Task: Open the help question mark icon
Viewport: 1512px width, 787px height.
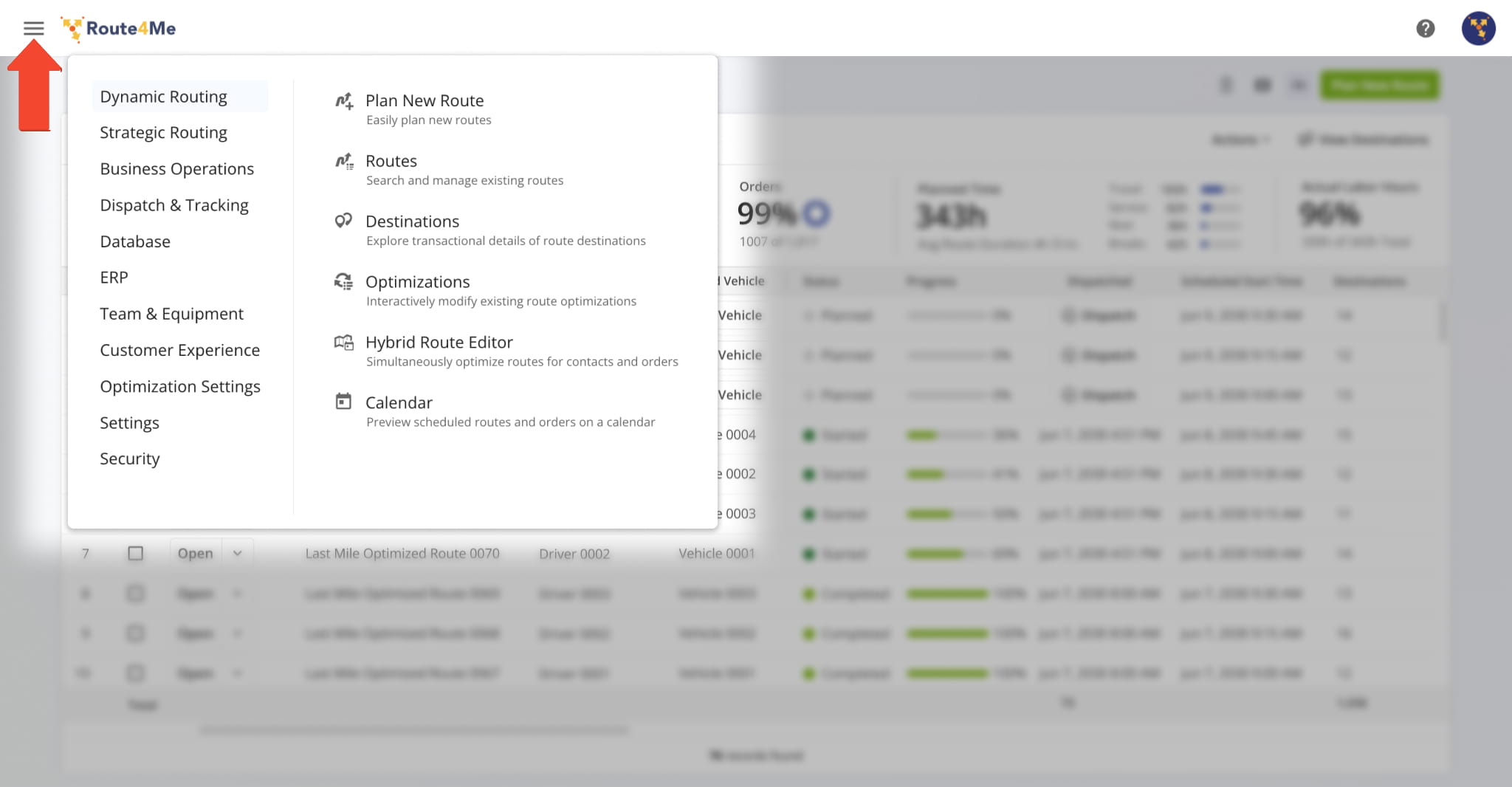Action: click(1425, 29)
